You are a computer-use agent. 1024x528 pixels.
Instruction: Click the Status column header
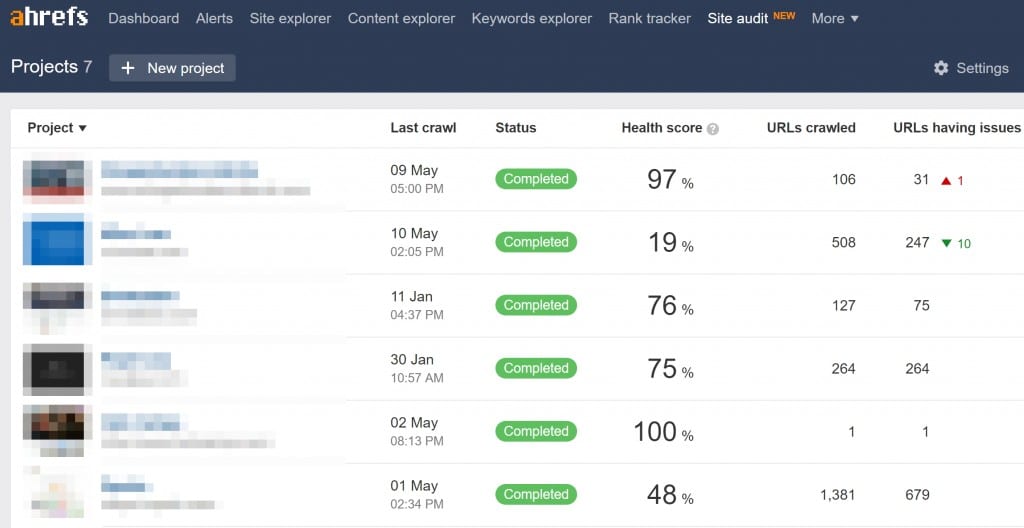515,128
